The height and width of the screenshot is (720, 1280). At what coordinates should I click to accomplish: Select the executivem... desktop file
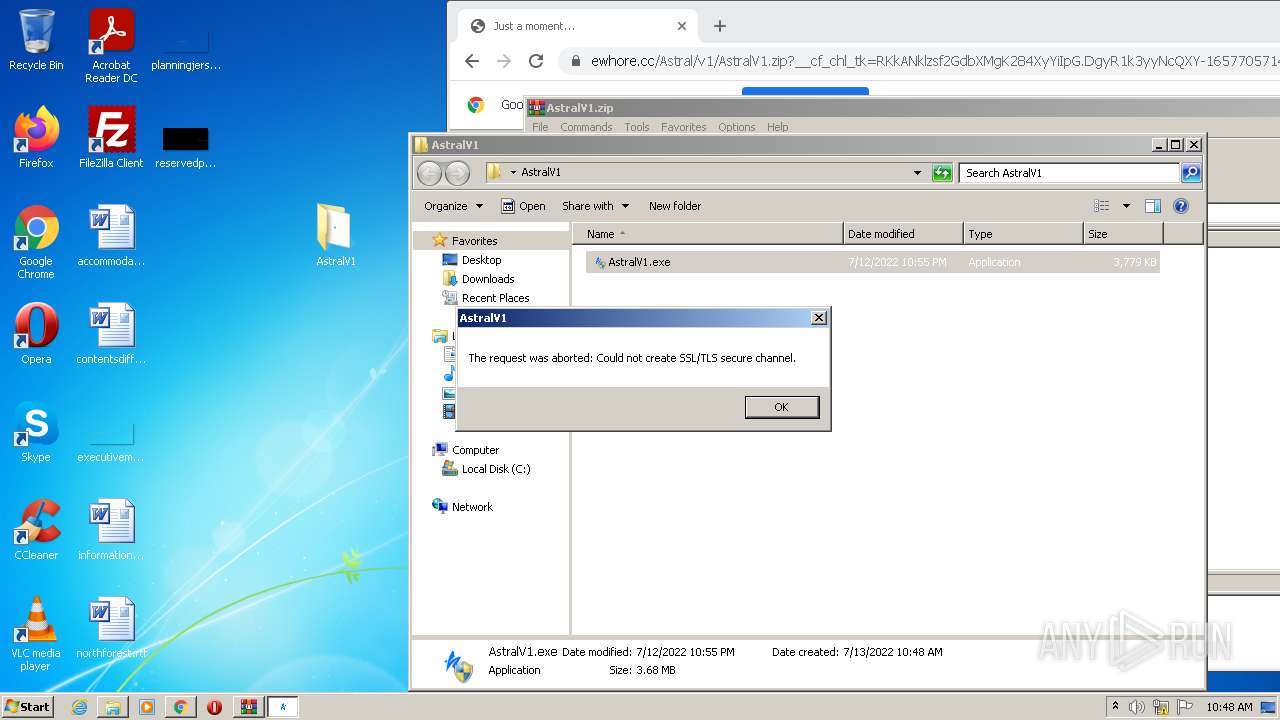coord(111,441)
